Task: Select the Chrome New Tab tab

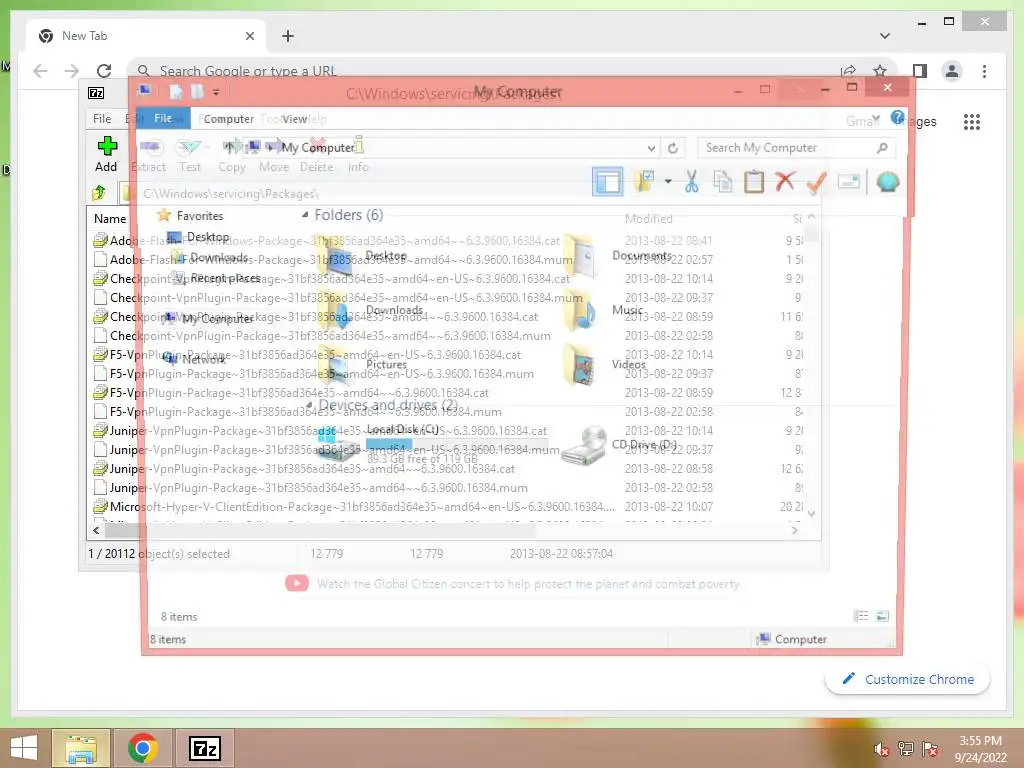Action: pos(146,36)
